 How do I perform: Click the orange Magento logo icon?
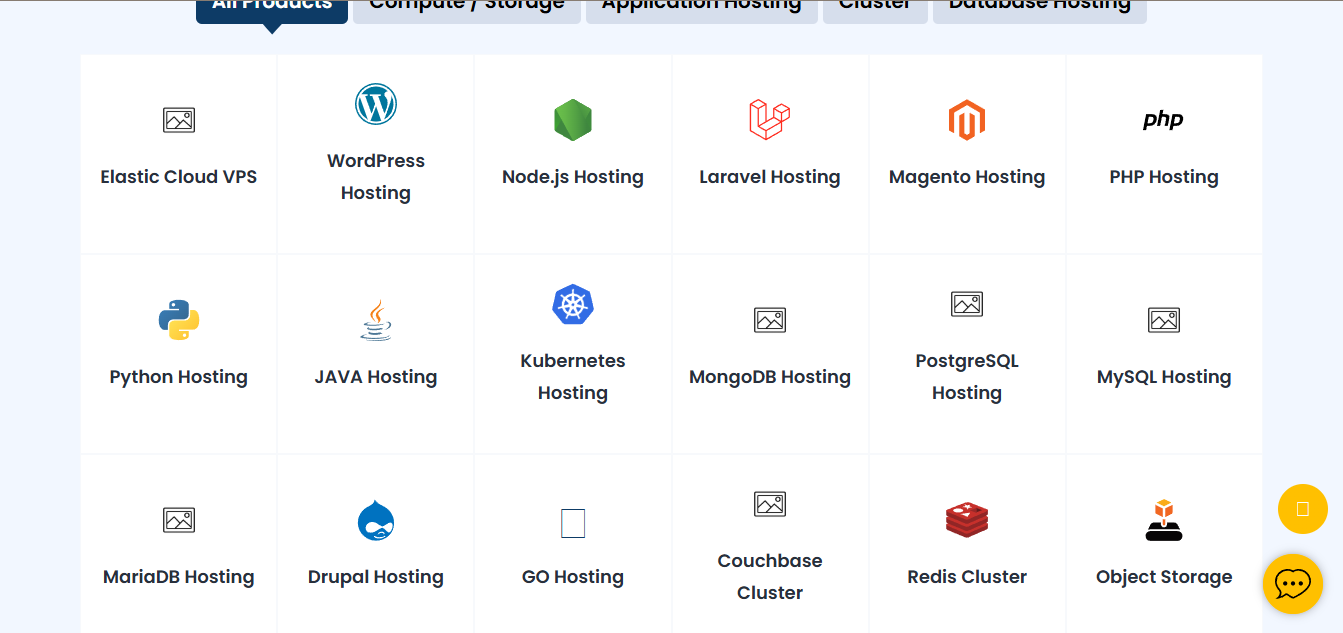[x=967, y=120]
